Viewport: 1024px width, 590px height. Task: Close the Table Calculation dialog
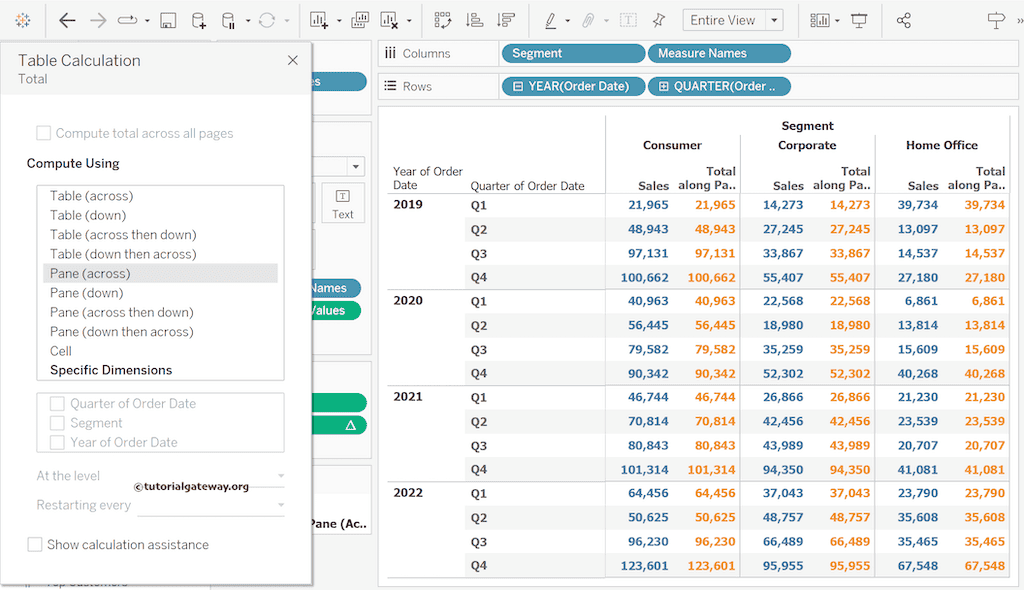coord(293,60)
